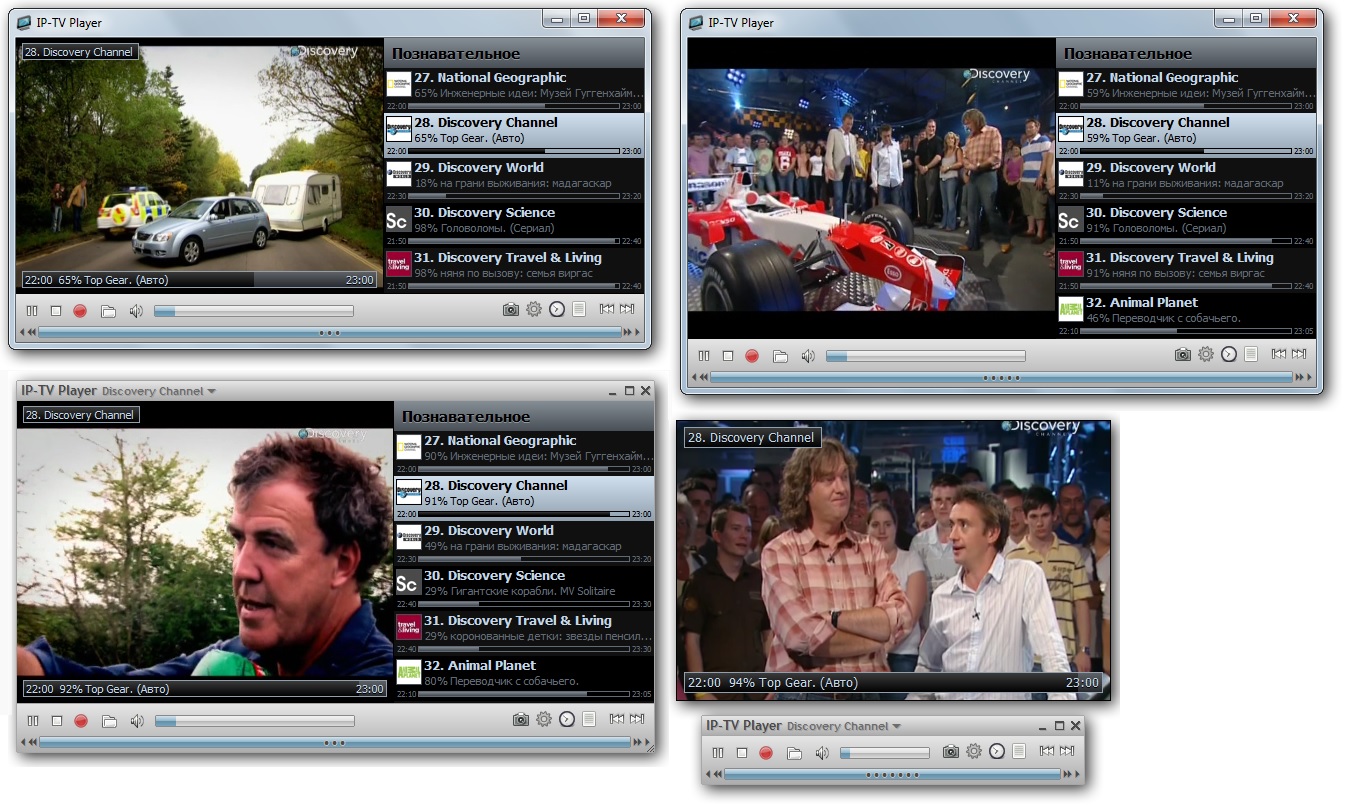The width and height of the screenshot is (1345, 805).
Task: Expand Discovery Channel dropdown in floating control panel
Action: 844,726
